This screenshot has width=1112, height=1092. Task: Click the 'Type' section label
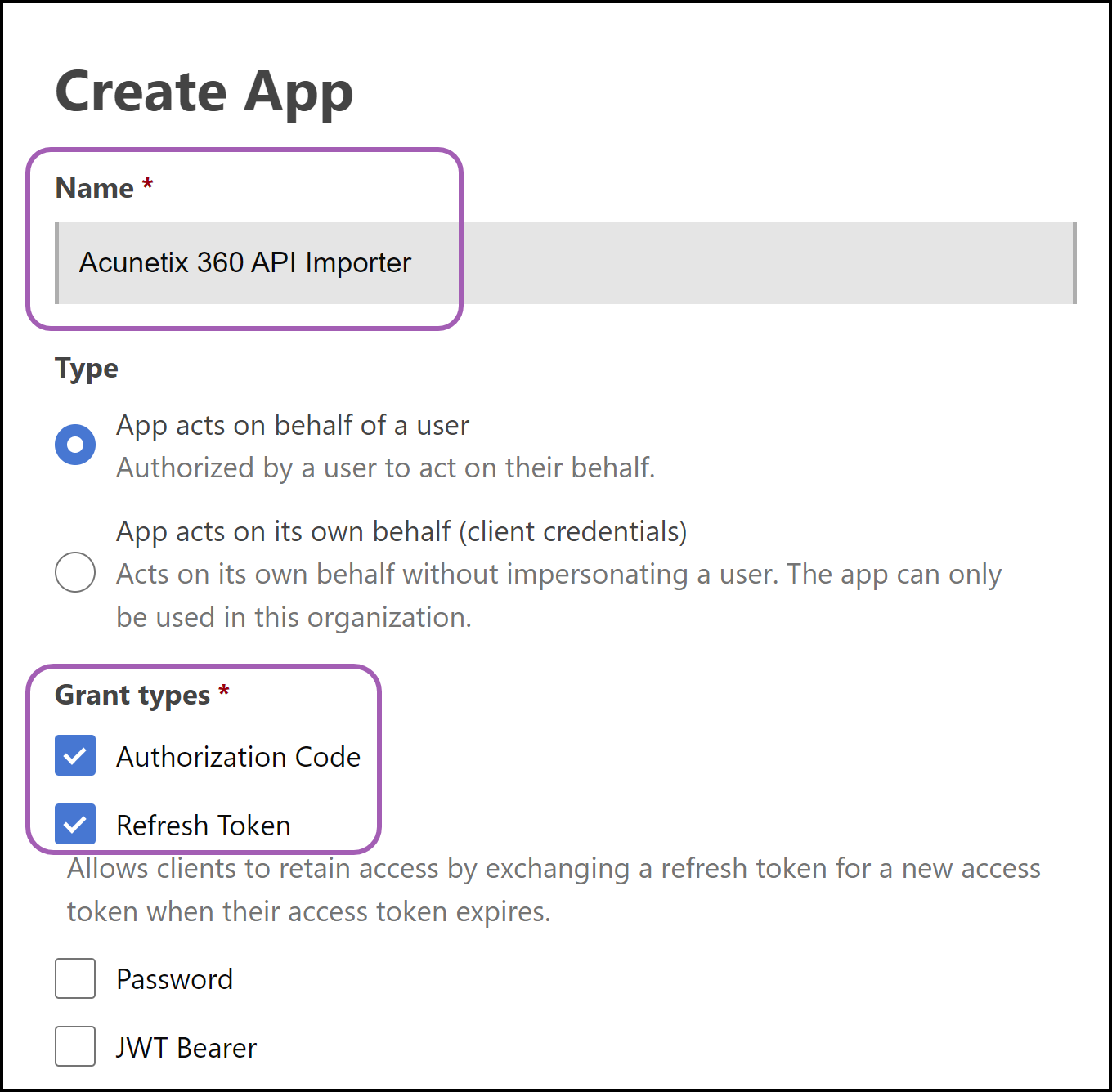[x=87, y=369]
